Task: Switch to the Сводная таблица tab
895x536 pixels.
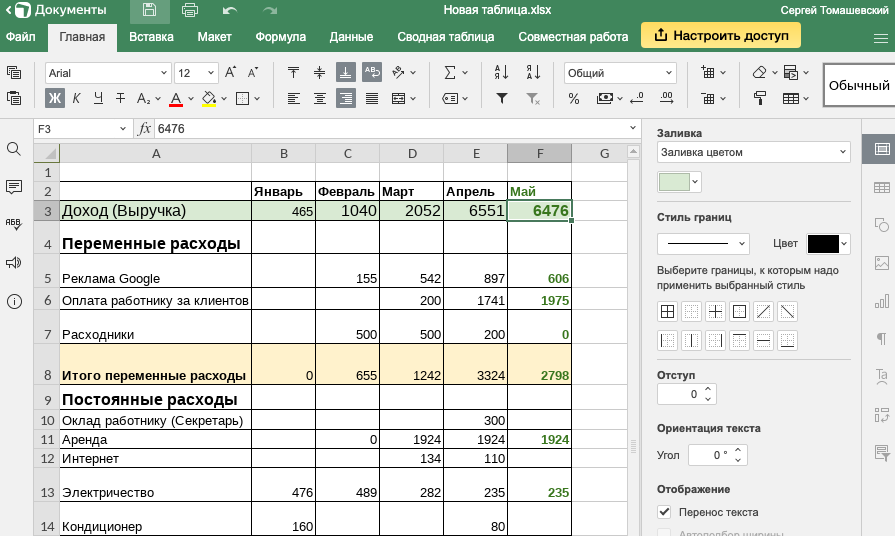Action: point(446,37)
